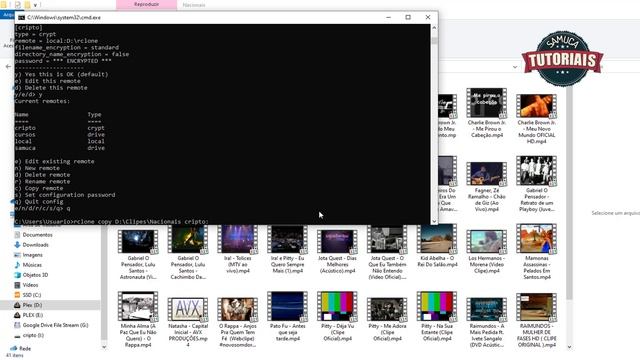Open the Documentos folder in sidebar

tap(37, 235)
